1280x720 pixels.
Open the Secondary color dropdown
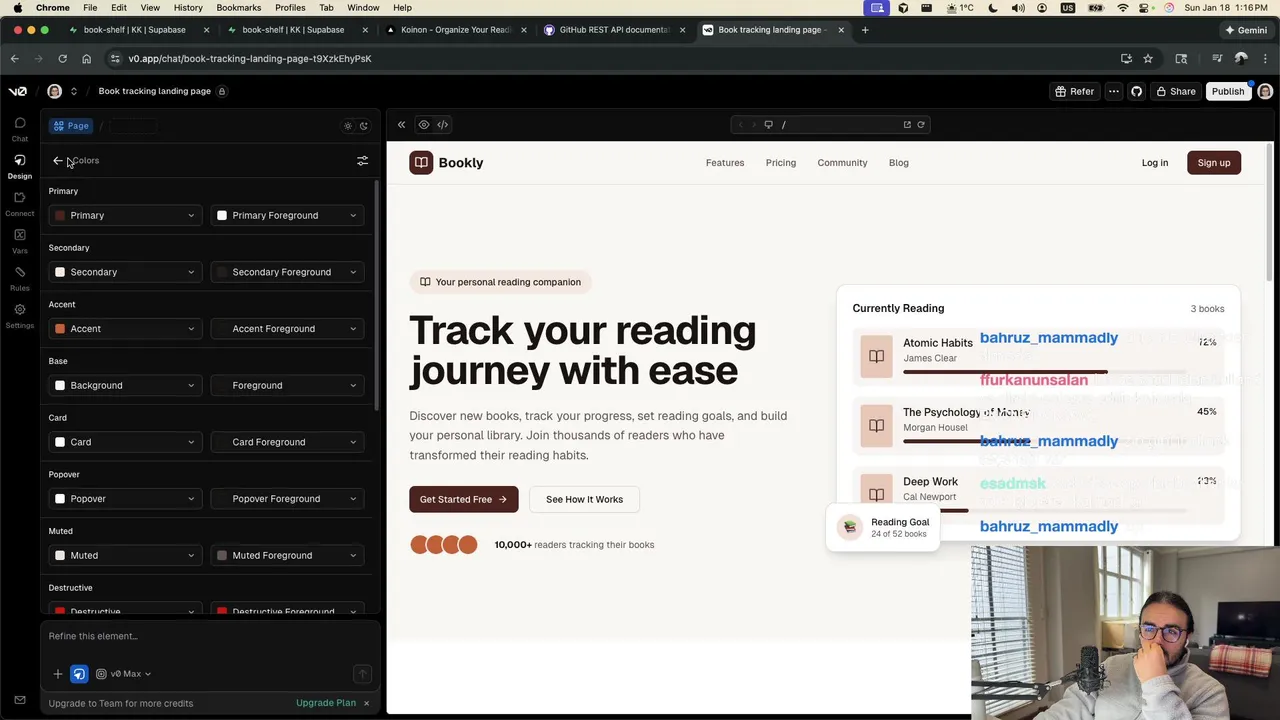point(125,272)
